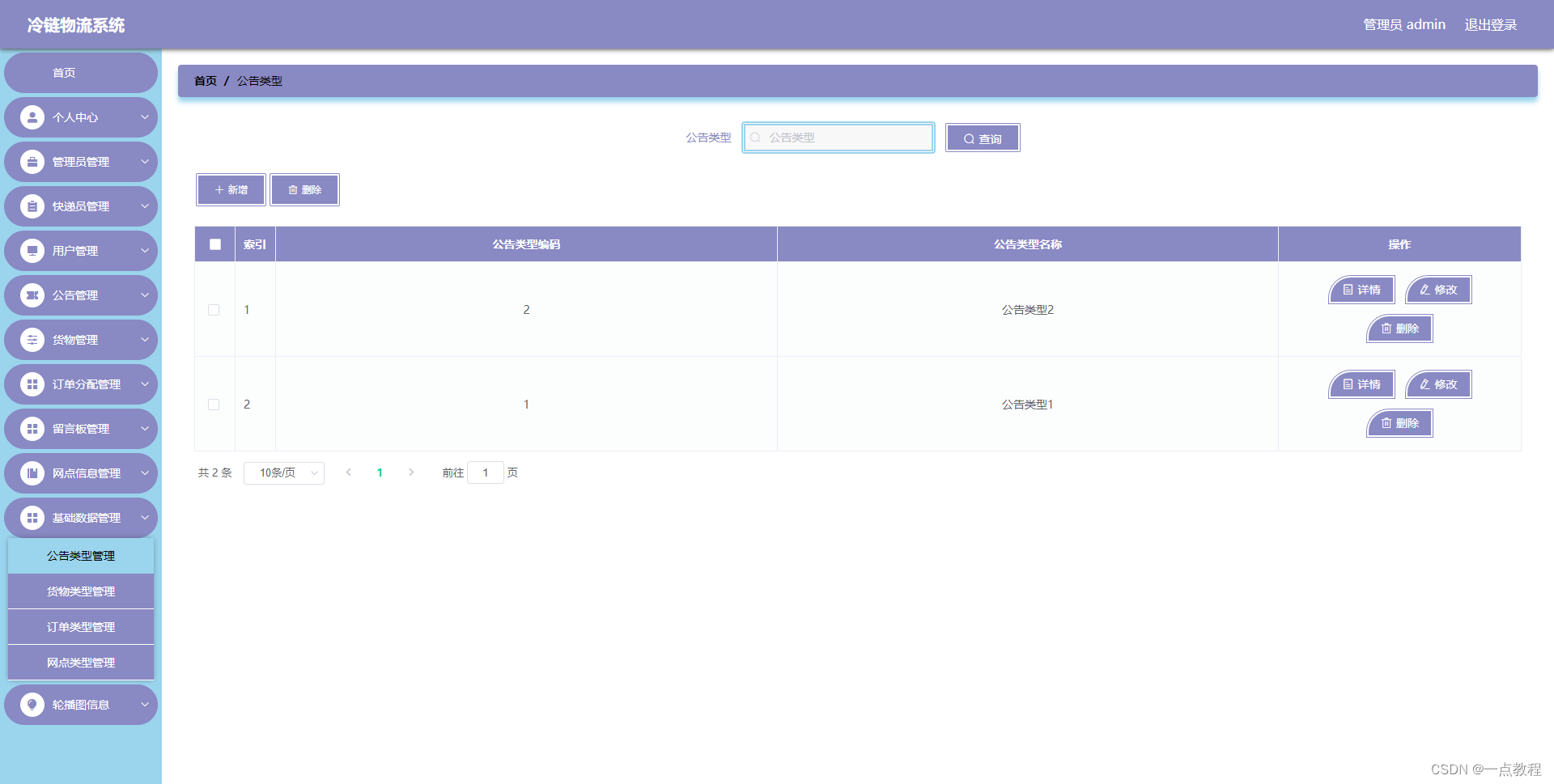The height and width of the screenshot is (784, 1554).
Task: Delete the 公告类型1 row
Action: click(x=1400, y=423)
